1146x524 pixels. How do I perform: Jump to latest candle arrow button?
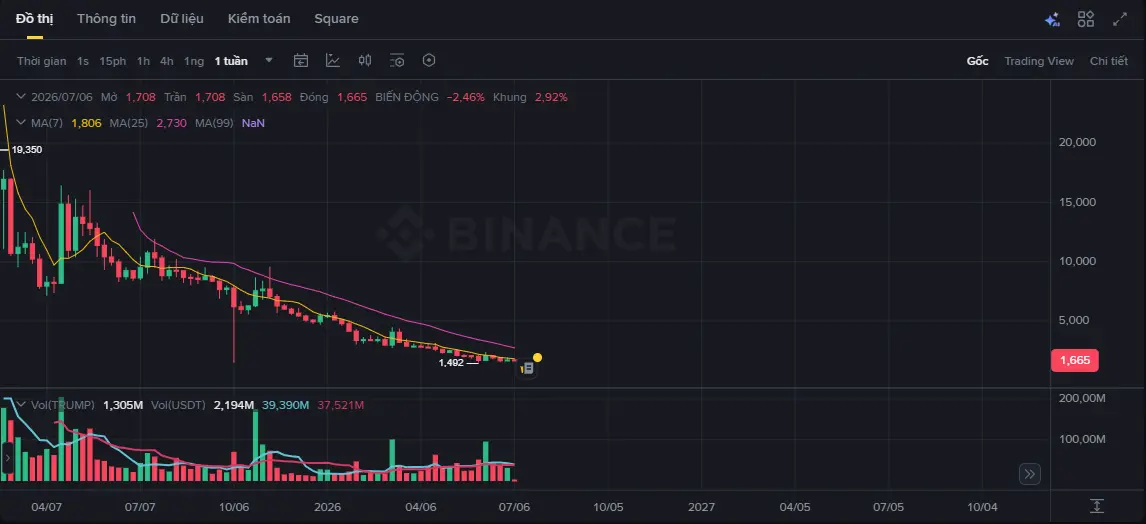tap(1030, 474)
